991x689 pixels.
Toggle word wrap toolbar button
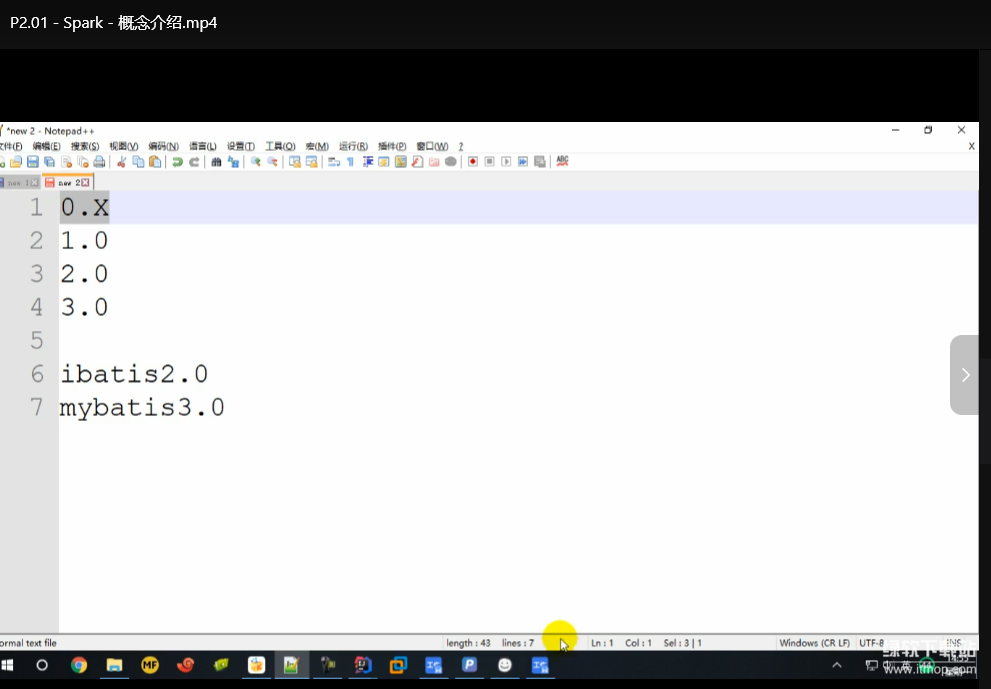pyautogui.click(x=334, y=162)
